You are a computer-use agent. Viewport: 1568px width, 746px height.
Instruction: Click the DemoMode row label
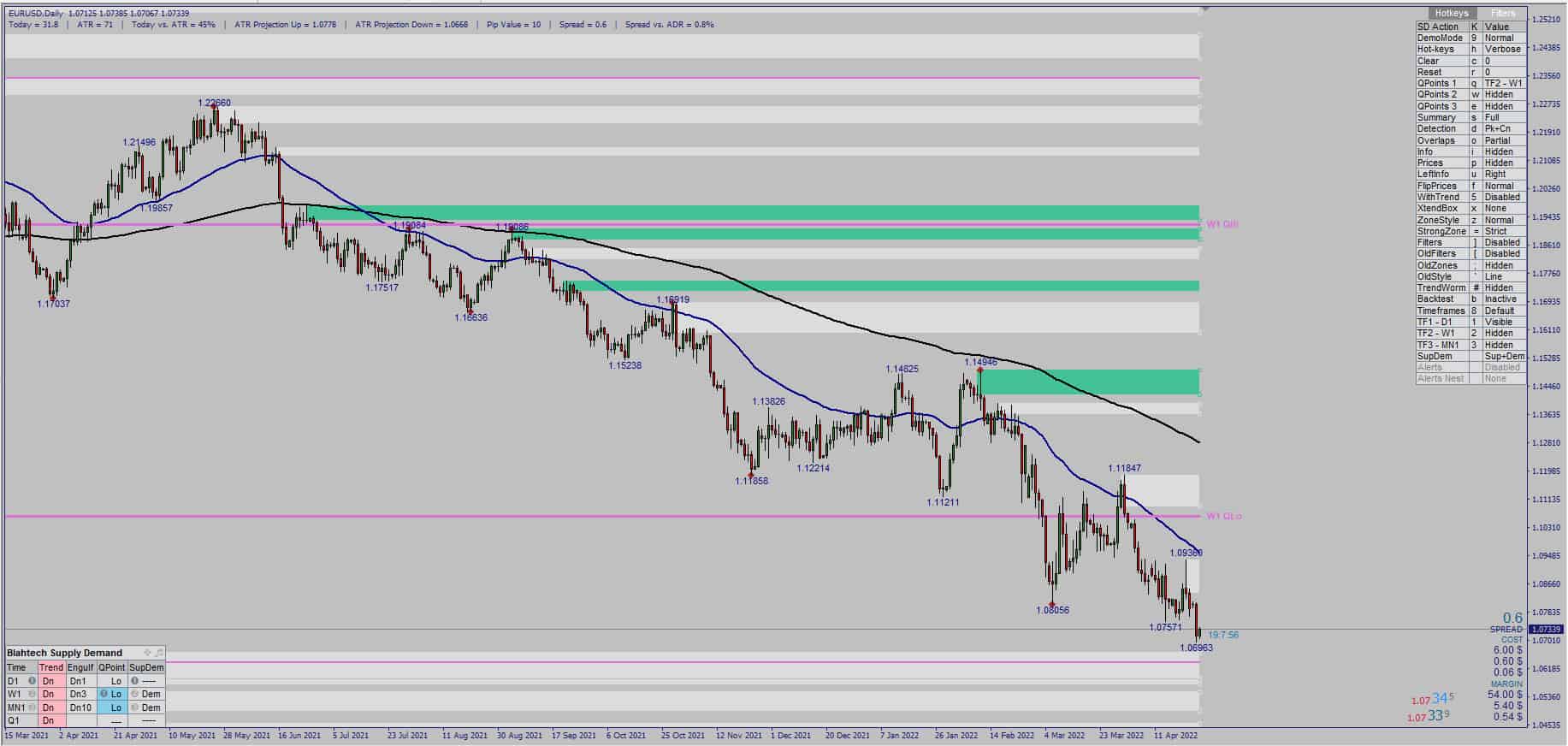click(1442, 38)
